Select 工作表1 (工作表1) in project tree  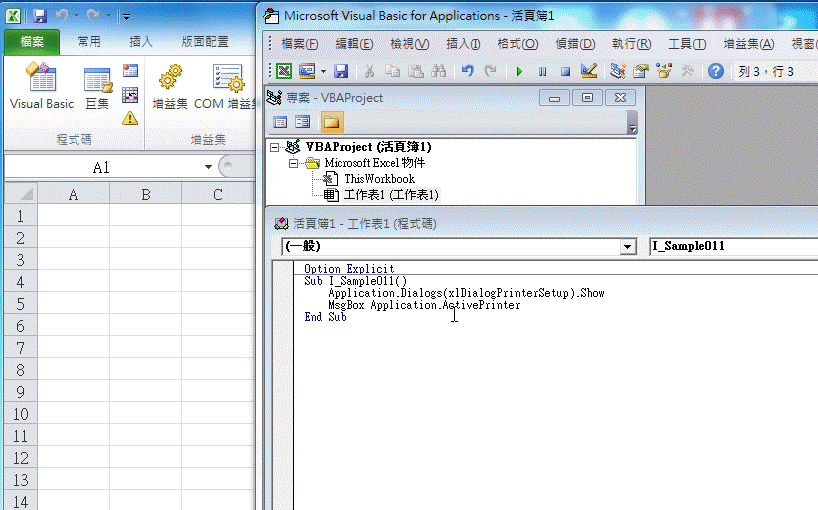(391, 195)
